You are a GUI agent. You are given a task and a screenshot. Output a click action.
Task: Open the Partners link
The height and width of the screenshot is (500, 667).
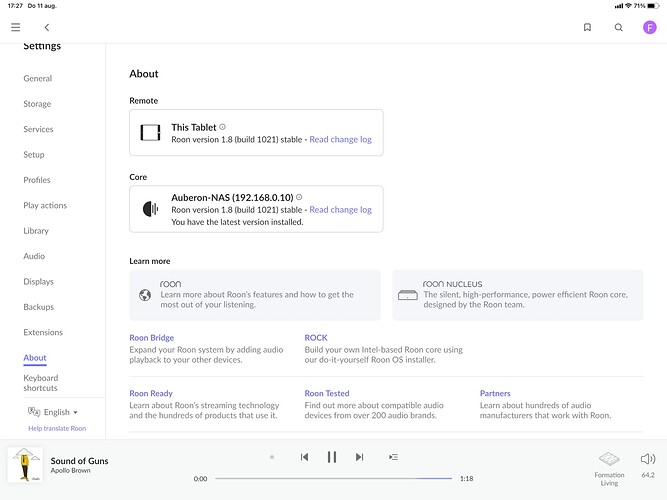495,393
